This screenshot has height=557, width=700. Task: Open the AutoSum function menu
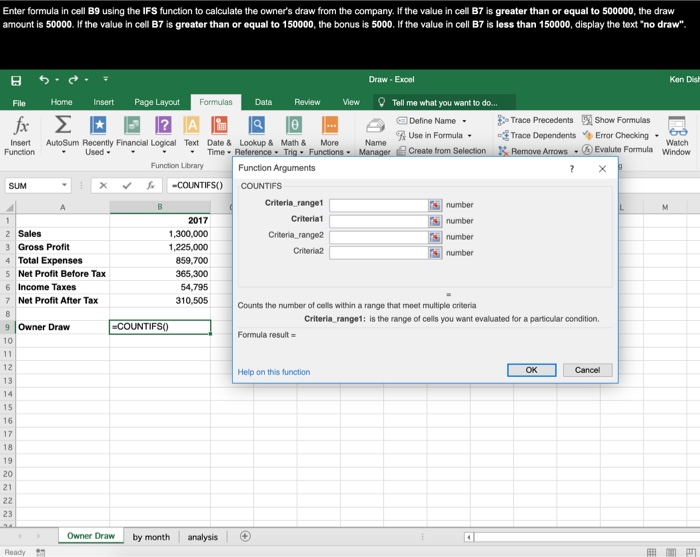tap(62, 135)
